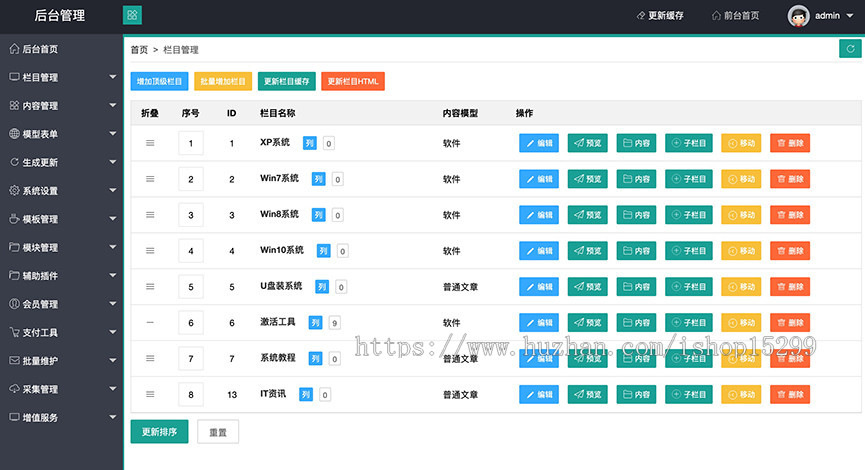Viewport: 865px width, 470px height.
Task: Toggle fold handle for Win10系统 row
Action: point(150,250)
